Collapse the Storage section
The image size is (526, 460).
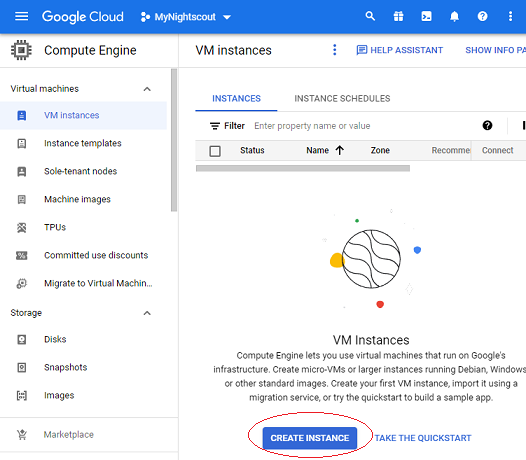tap(147, 313)
